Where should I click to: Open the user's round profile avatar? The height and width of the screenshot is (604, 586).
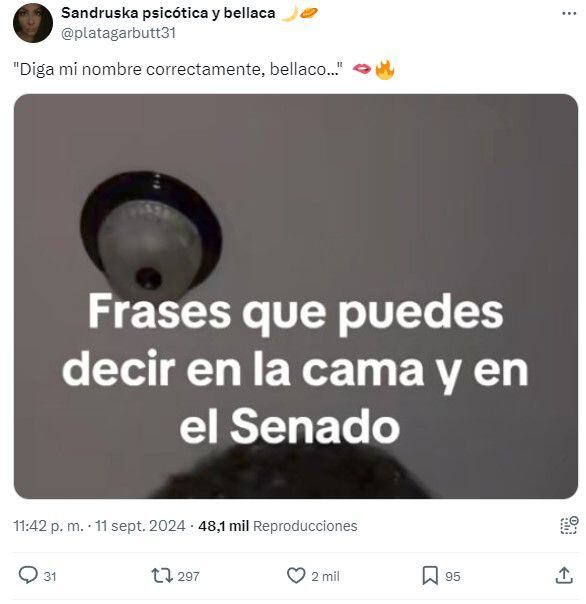coord(33,23)
